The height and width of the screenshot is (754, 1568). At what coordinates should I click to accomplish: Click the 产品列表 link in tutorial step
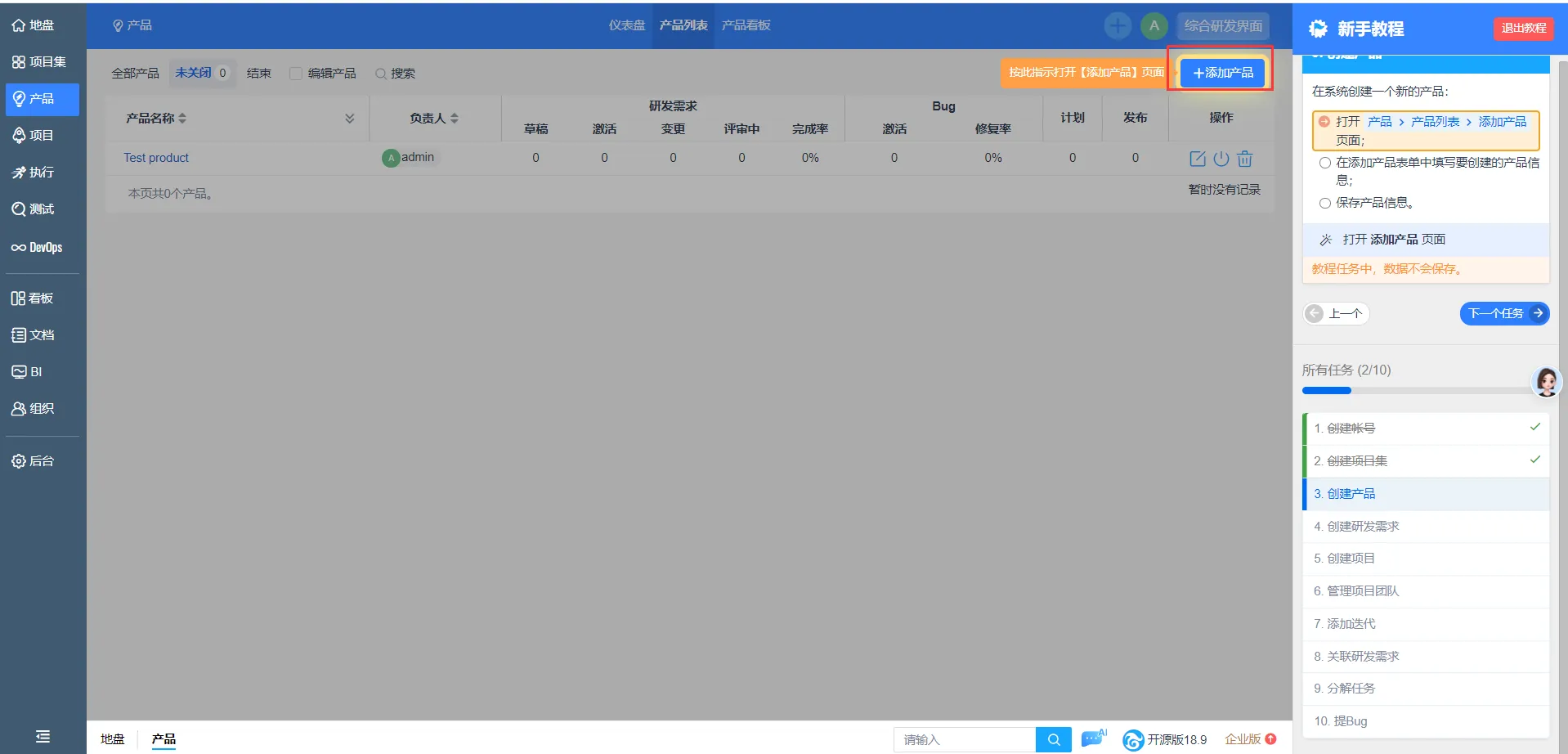click(x=1435, y=122)
